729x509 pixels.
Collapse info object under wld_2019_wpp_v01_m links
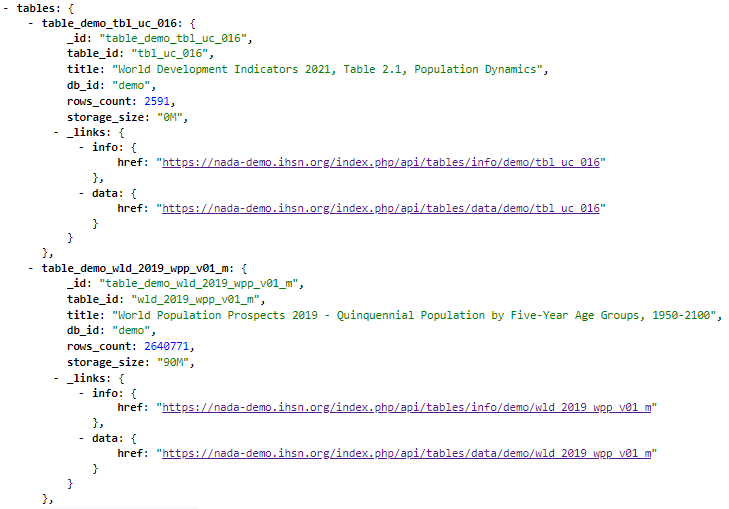(x=81, y=393)
